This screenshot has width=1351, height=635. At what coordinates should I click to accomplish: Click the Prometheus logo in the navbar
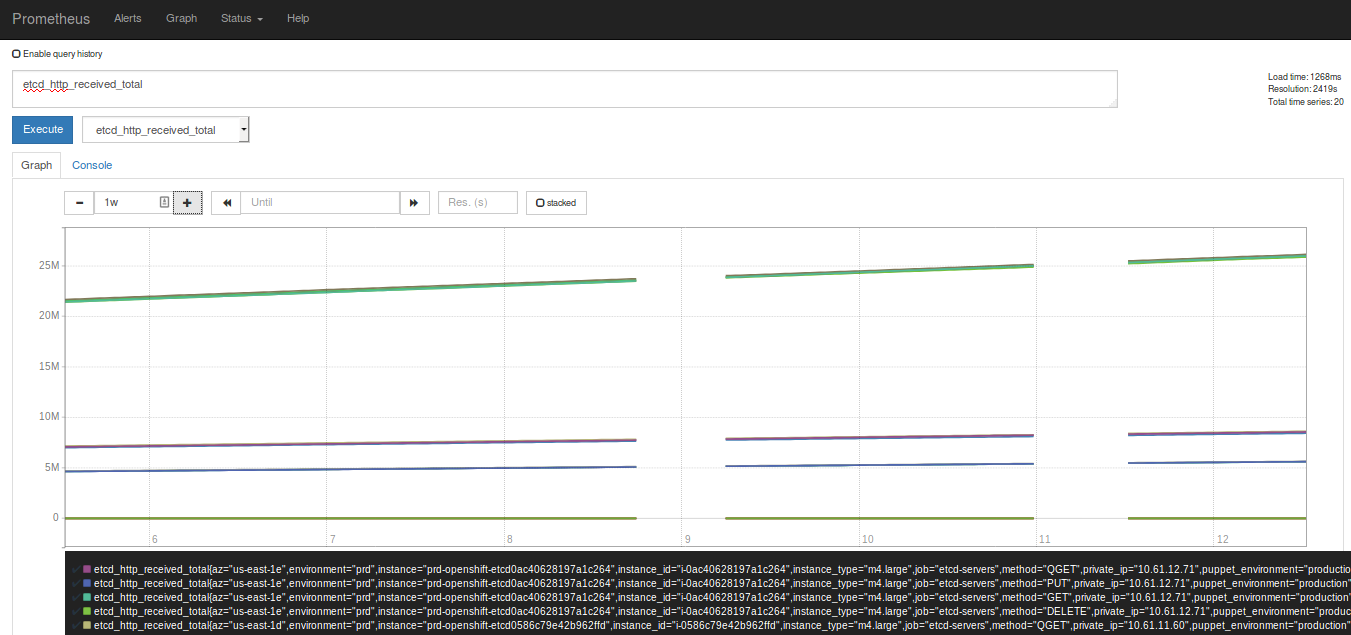point(51,18)
